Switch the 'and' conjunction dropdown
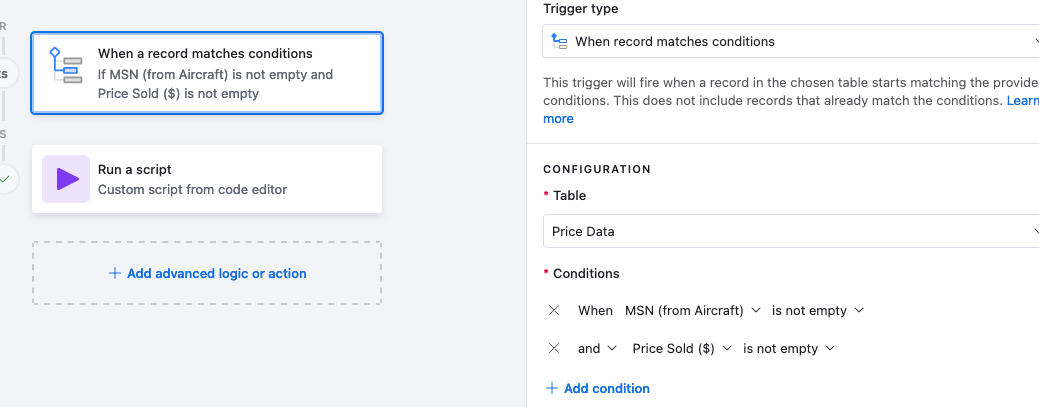Image resolution: width=1039 pixels, height=407 pixels. [597, 348]
